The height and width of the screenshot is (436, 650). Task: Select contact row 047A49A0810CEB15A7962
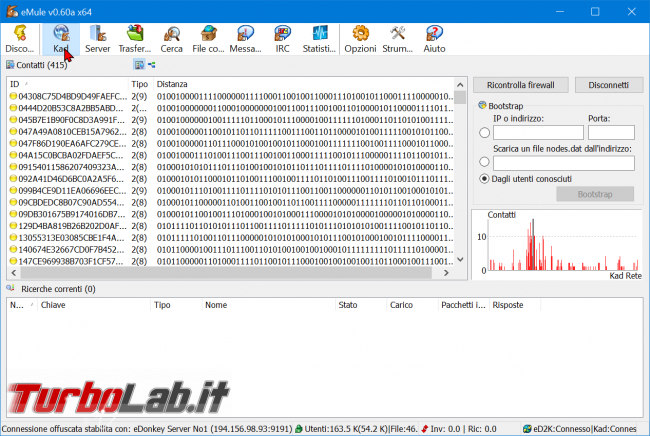click(x=230, y=132)
